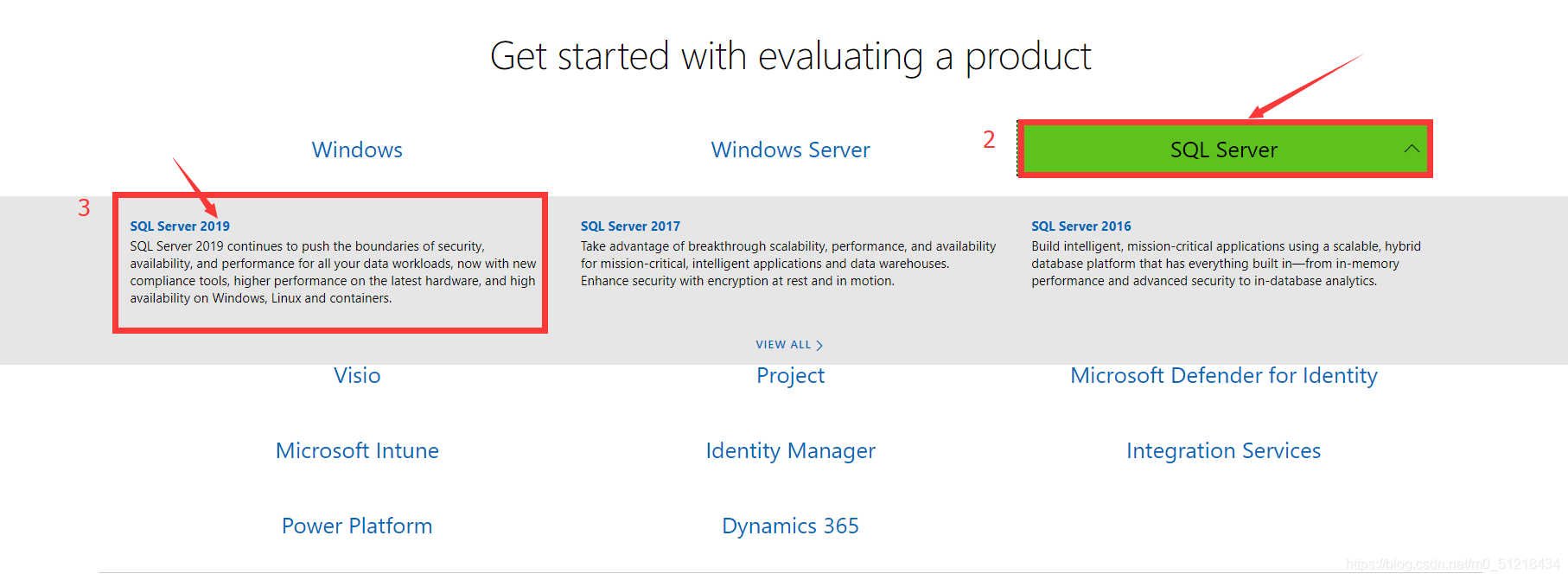Expand the Identity Manager category
Screen dimensions: 1568x580
pyautogui.click(x=790, y=451)
